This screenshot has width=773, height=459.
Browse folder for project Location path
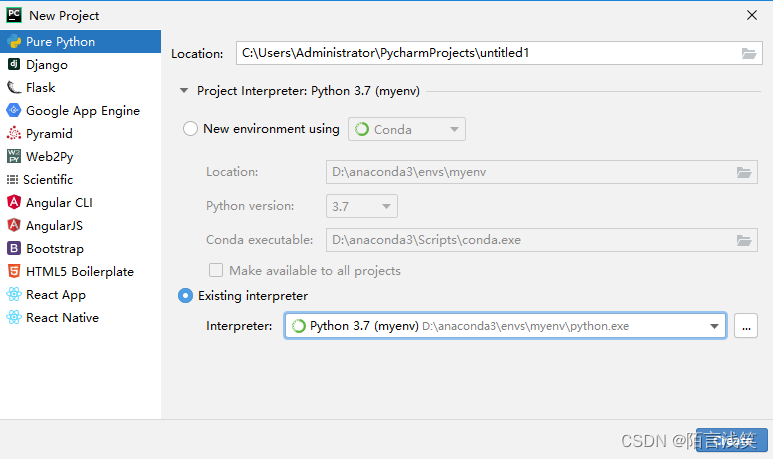[749, 53]
